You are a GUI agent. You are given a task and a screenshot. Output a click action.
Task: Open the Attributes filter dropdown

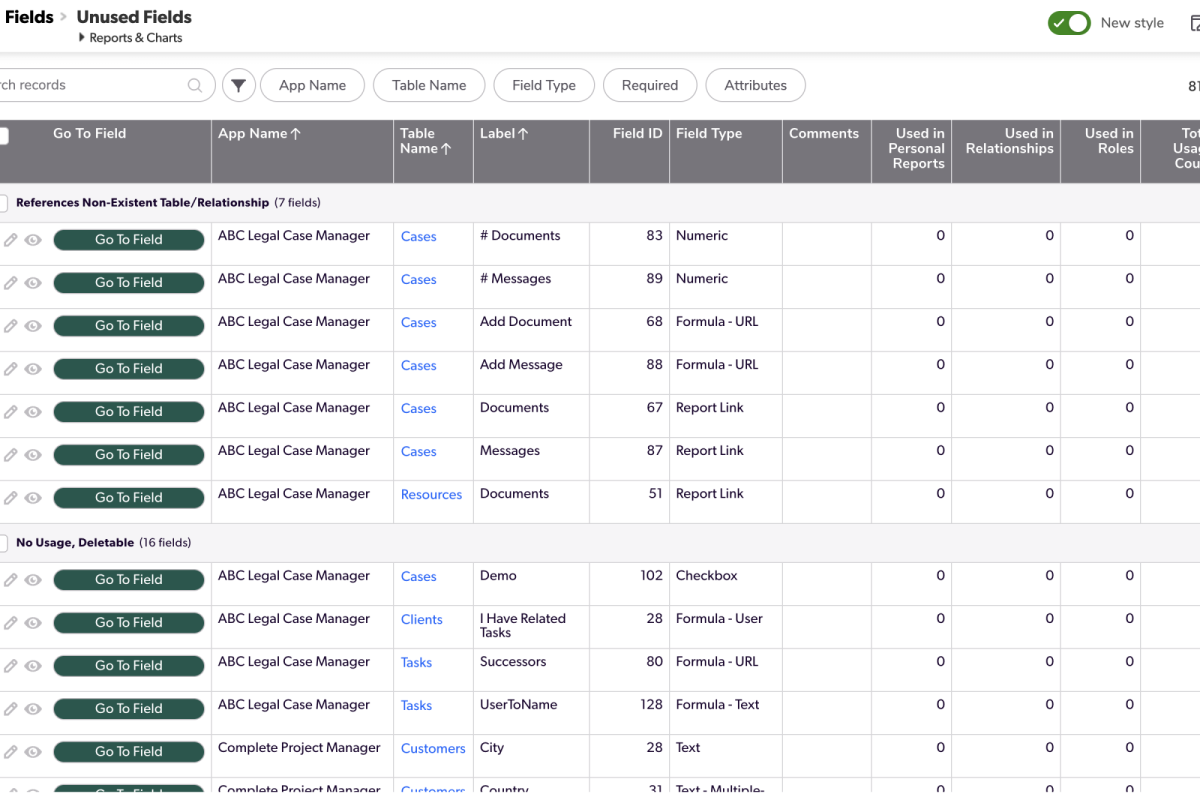click(x=755, y=85)
